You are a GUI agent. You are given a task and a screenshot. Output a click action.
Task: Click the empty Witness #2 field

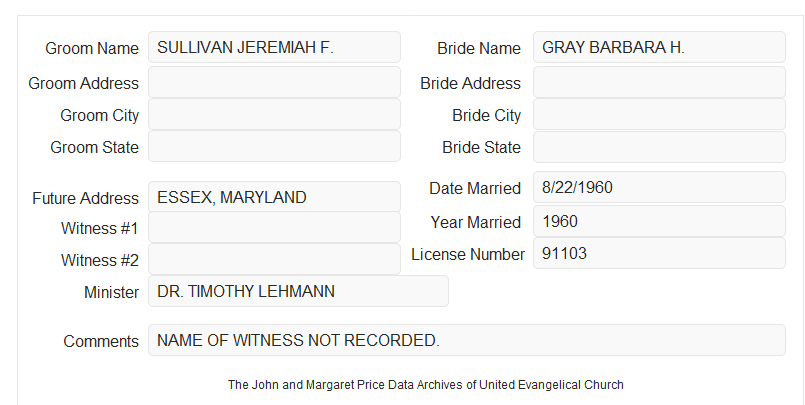pos(274,259)
